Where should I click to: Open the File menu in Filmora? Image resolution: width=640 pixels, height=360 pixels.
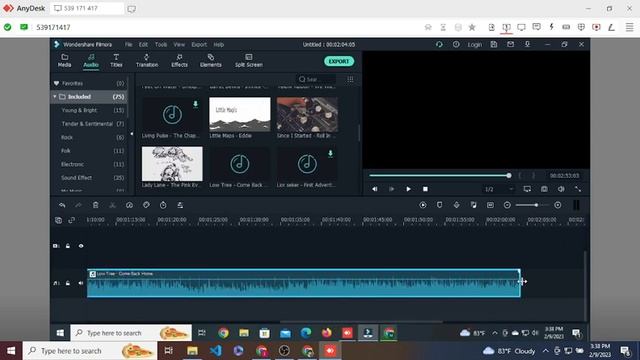point(129,44)
